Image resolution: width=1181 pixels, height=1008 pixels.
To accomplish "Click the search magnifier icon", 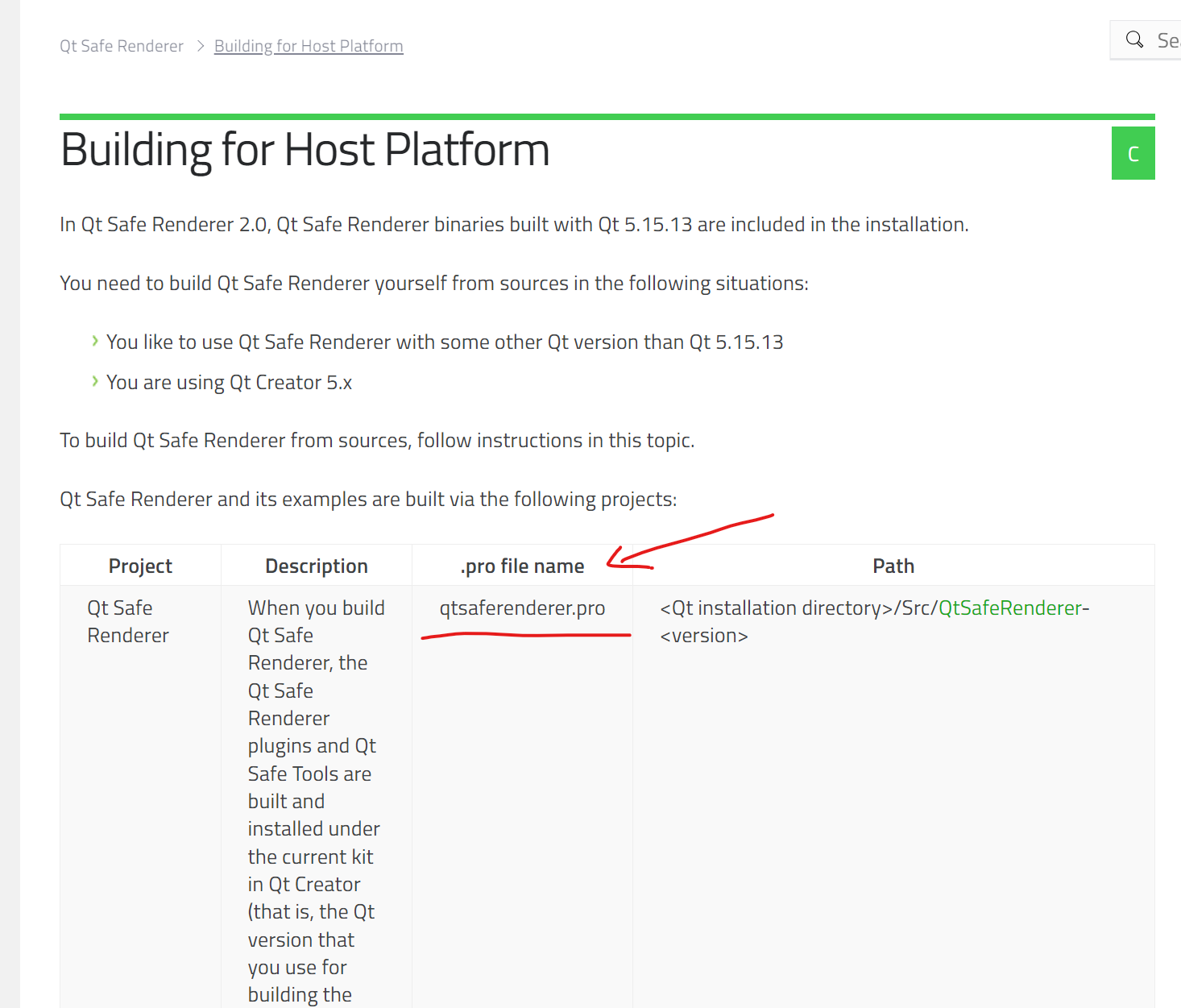I will [x=1134, y=39].
